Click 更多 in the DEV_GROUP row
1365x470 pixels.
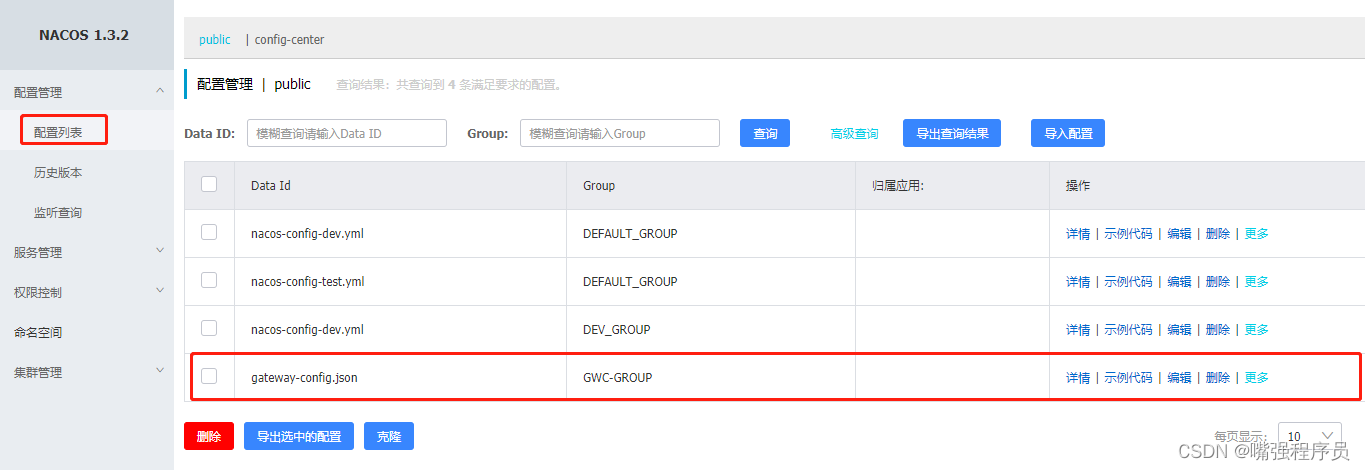1257,329
